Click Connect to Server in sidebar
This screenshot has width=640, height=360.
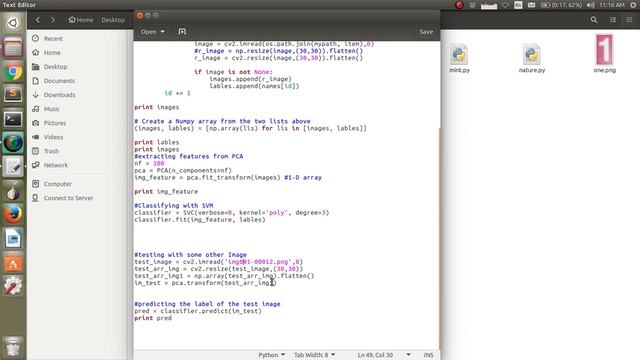coord(68,198)
